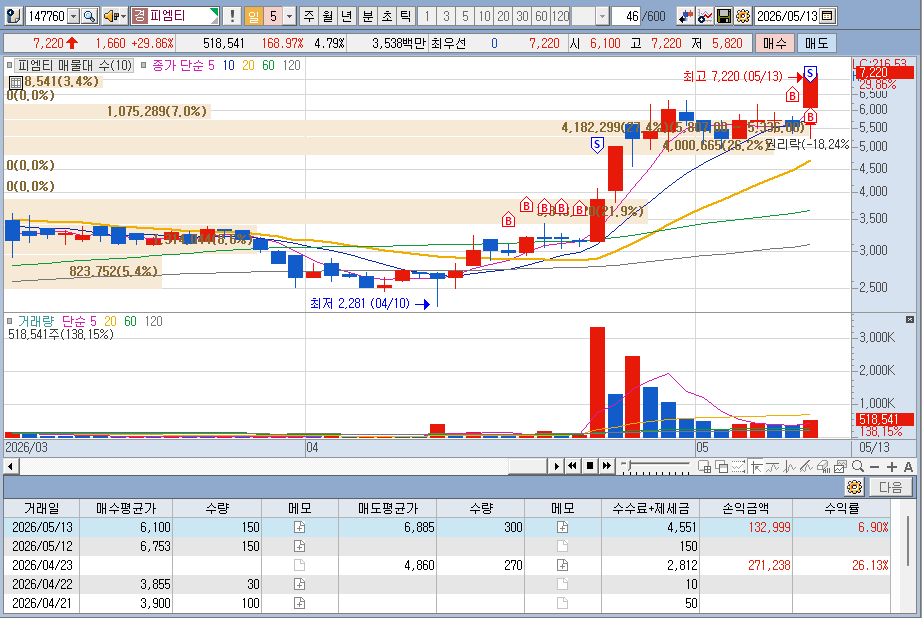
Task: Switch to tick (틱) chart
Action: pyautogui.click(x=405, y=16)
